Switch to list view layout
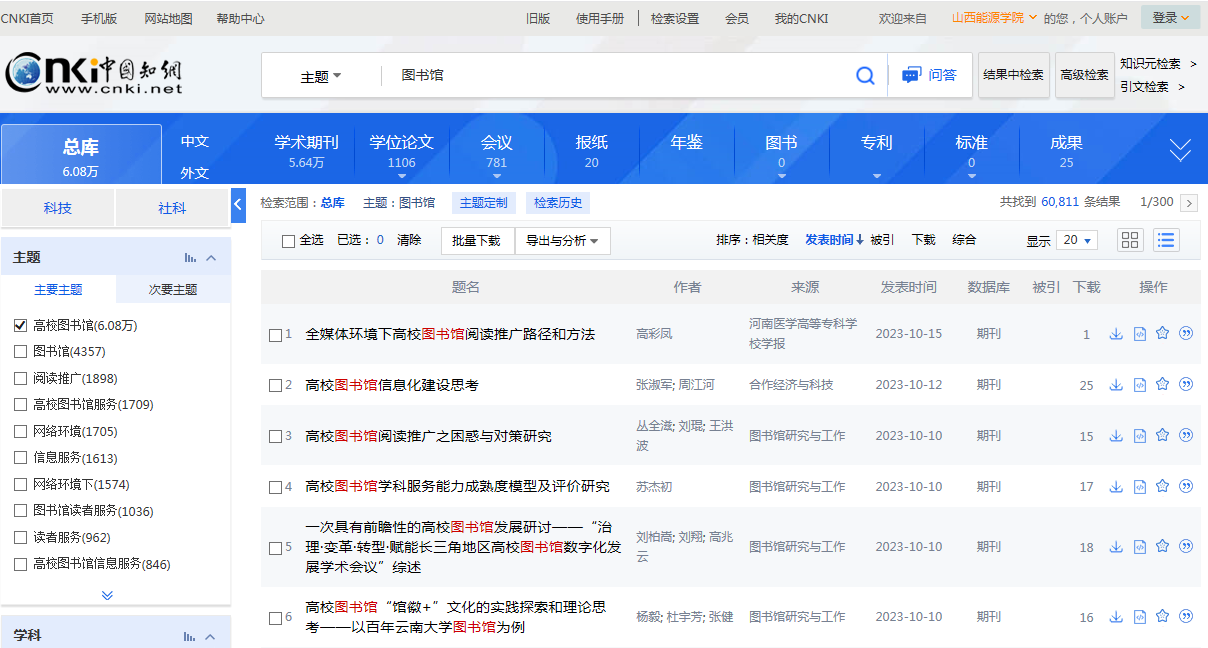The width and height of the screenshot is (1208, 648). click(x=1166, y=240)
